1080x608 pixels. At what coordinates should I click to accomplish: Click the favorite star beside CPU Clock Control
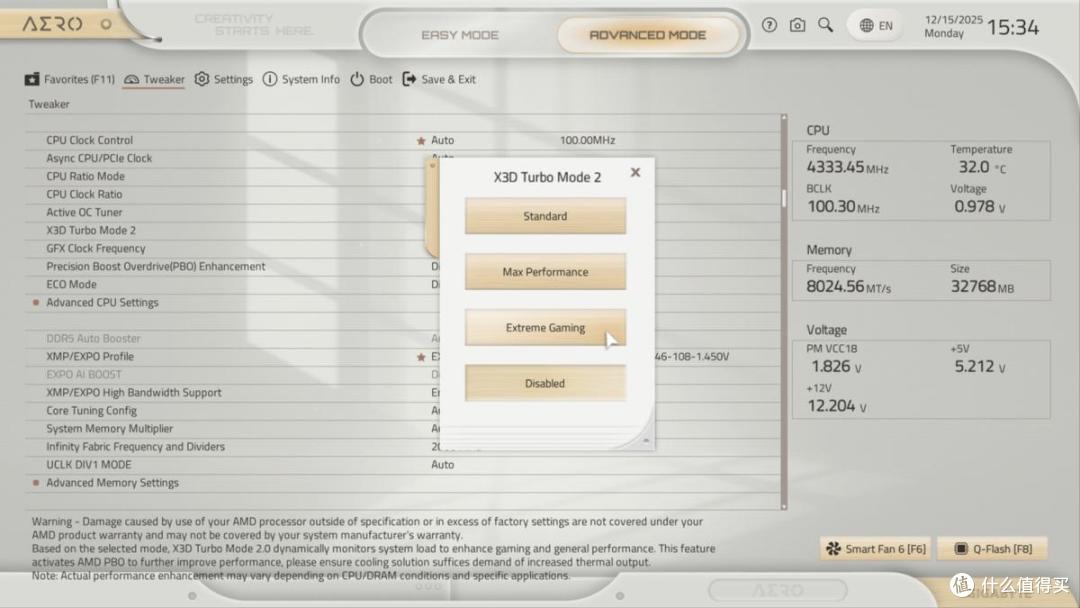[x=421, y=141]
